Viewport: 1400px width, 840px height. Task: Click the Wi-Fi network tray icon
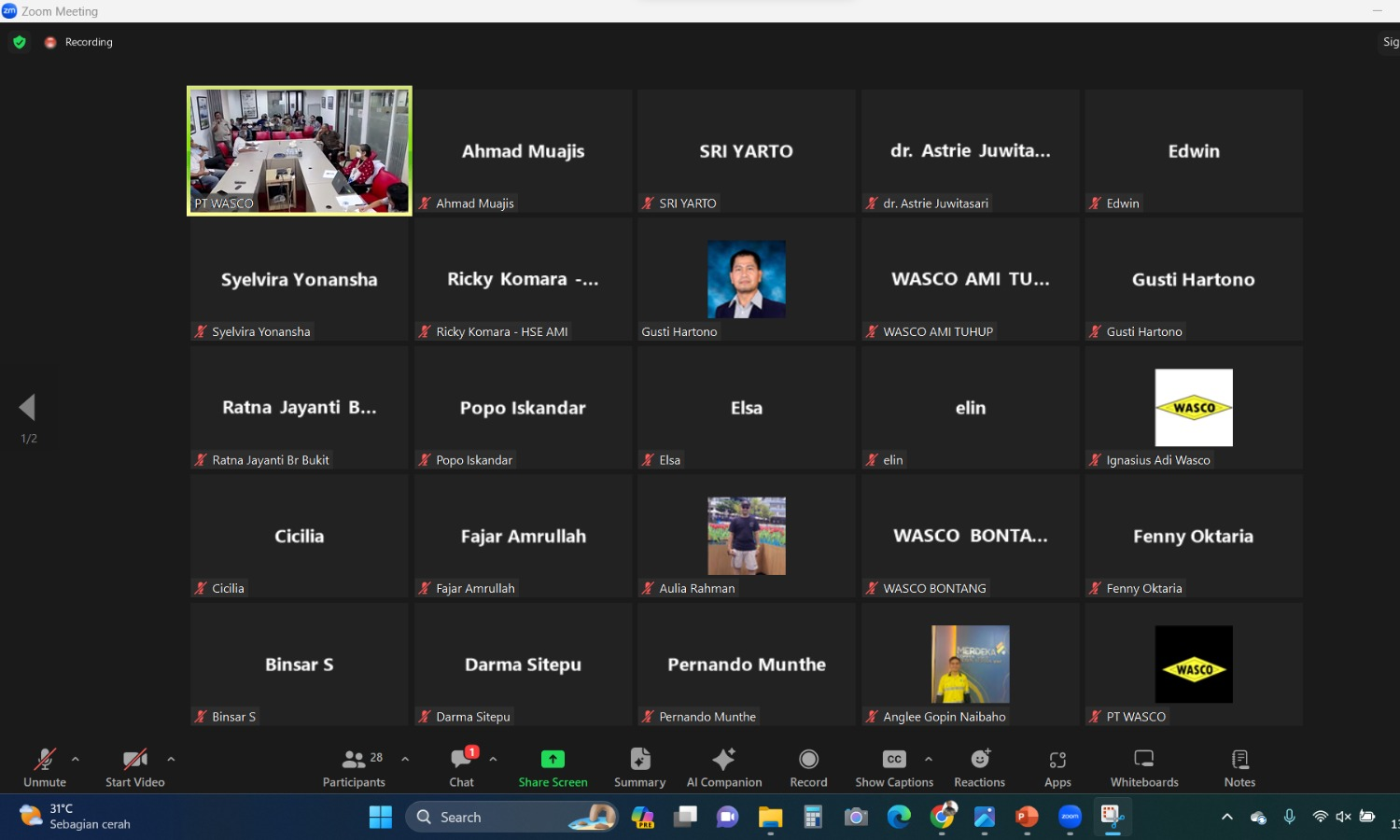tap(1320, 817)
